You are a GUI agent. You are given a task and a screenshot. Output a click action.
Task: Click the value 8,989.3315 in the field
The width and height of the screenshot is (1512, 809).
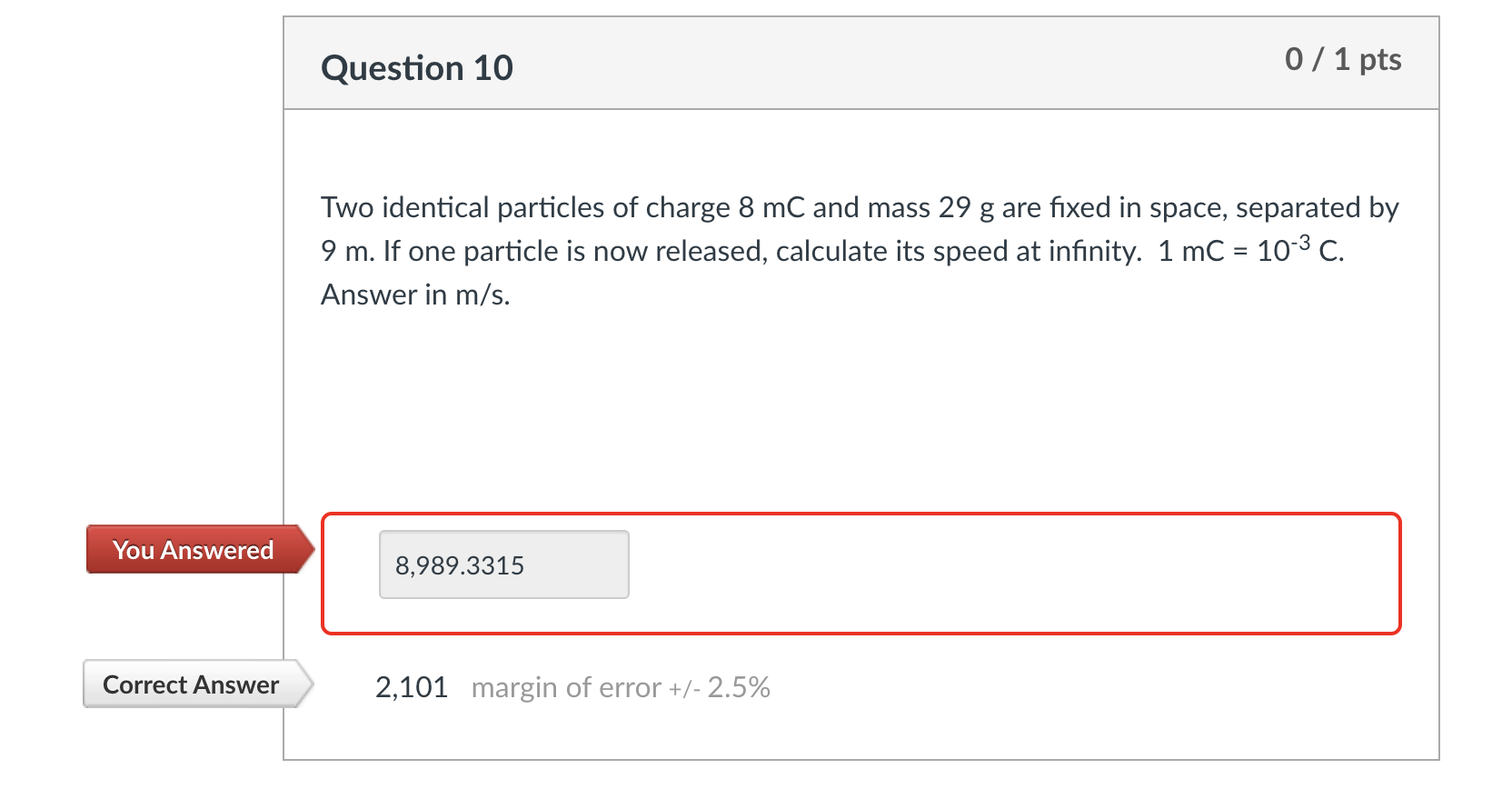click(x=459, y=564)
